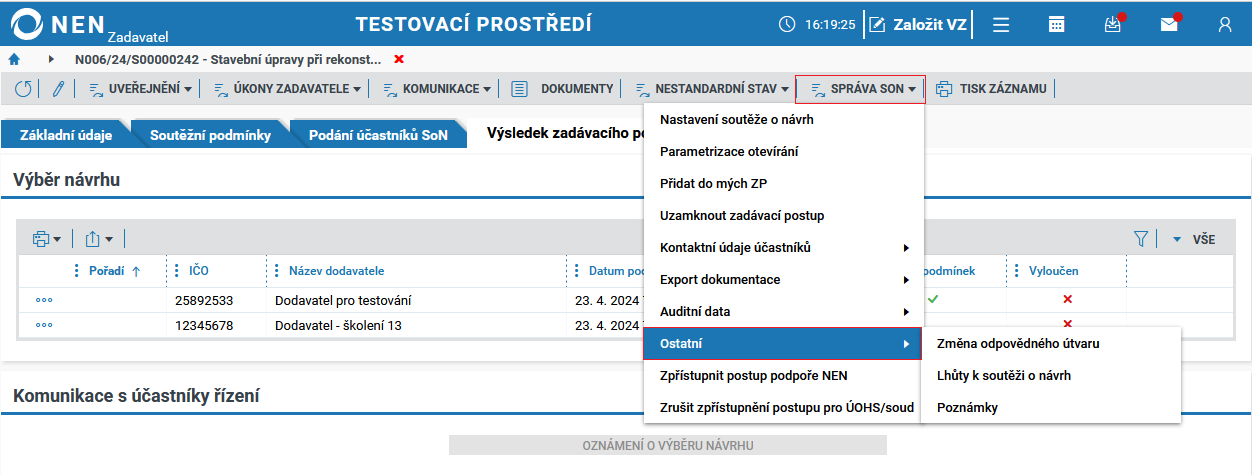Choose Přidat do mých ZP

(x=783, y=183)
